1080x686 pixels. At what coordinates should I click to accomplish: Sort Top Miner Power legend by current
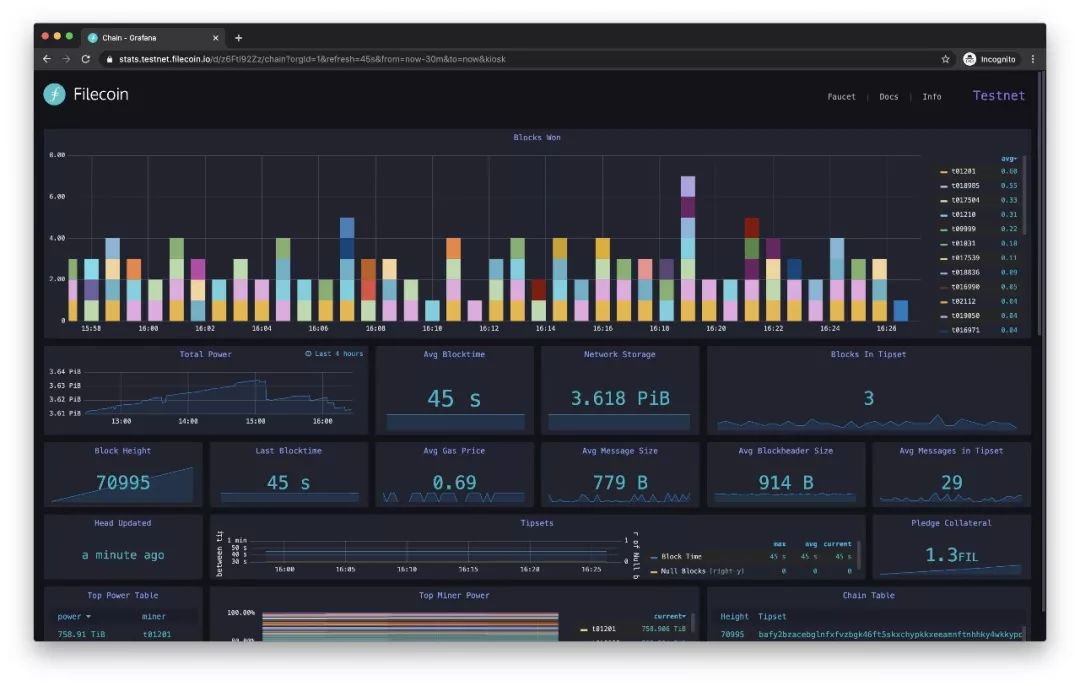pos(669,616)
